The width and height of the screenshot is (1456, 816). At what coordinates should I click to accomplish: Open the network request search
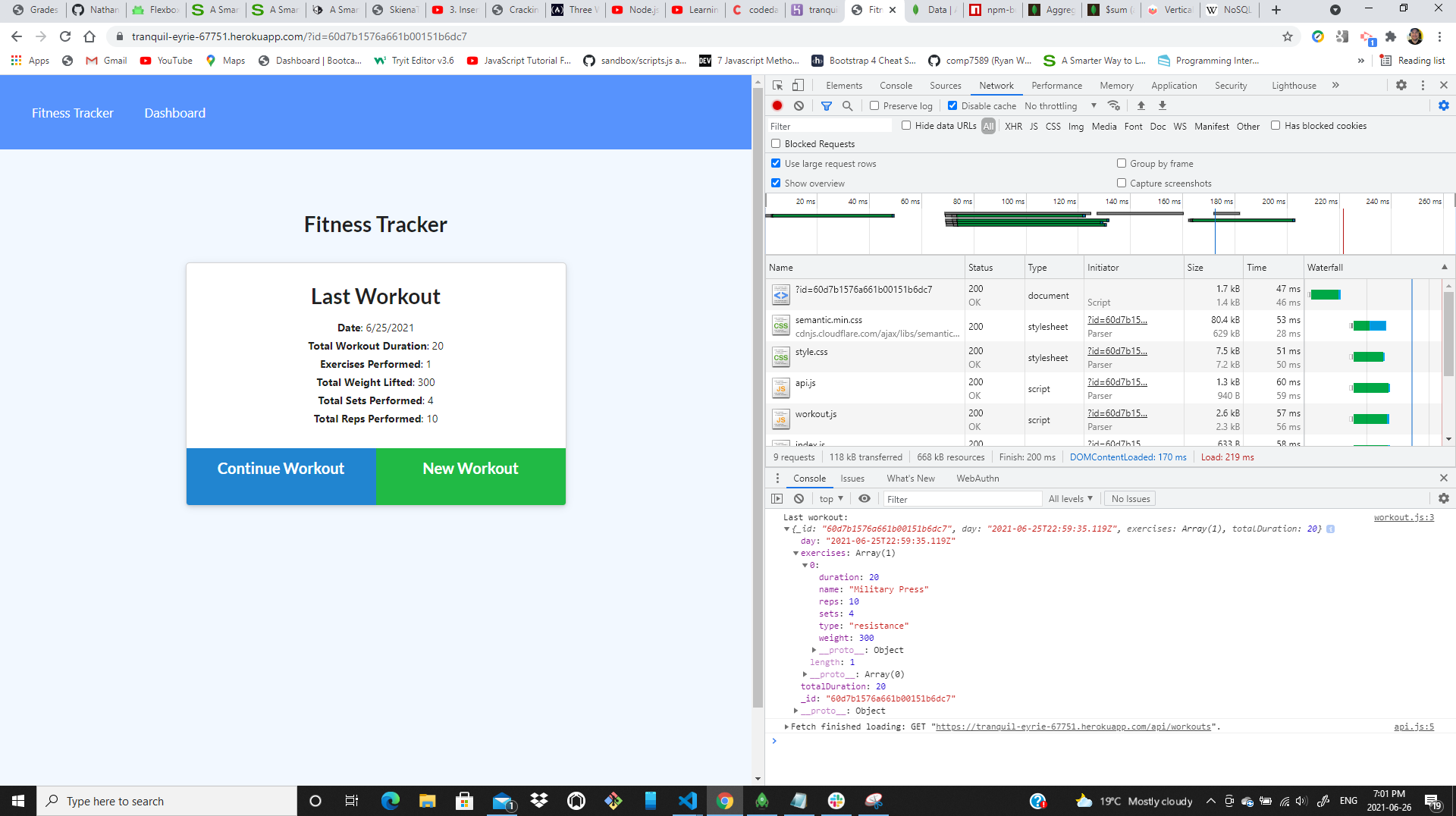848,105
